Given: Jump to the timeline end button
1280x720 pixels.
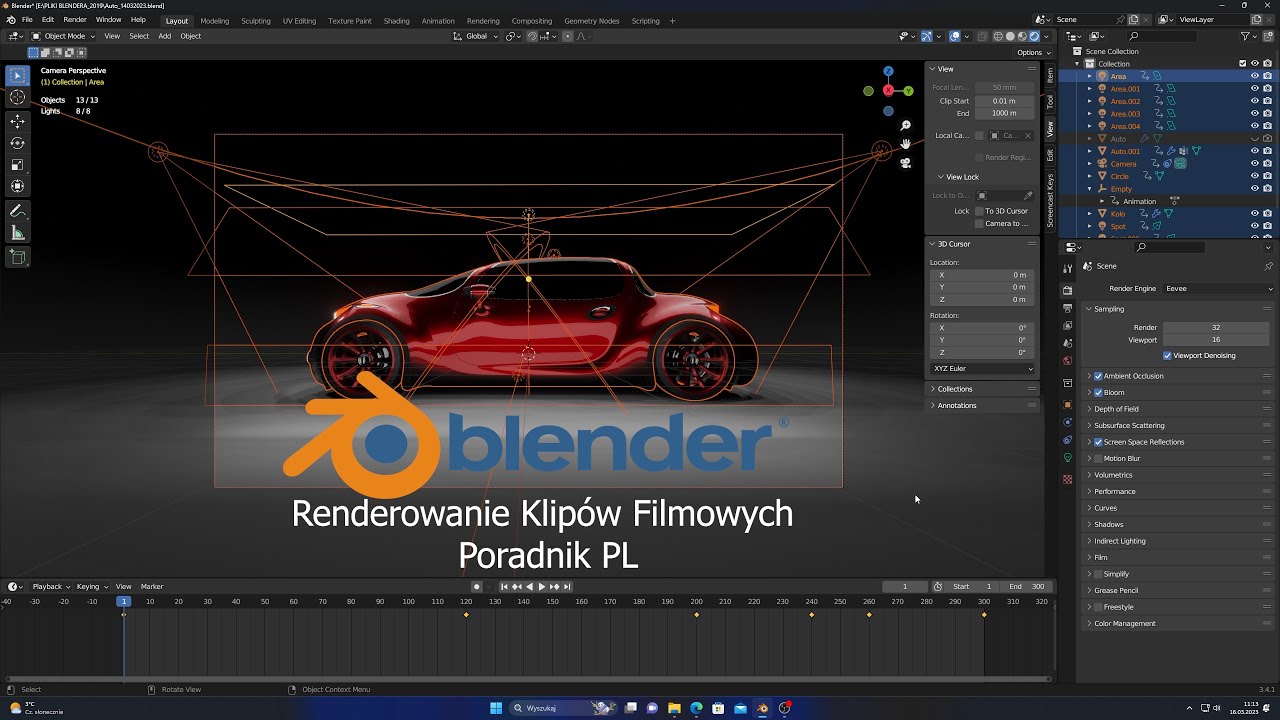Looking at the screenshot, I should click(567, 586).
